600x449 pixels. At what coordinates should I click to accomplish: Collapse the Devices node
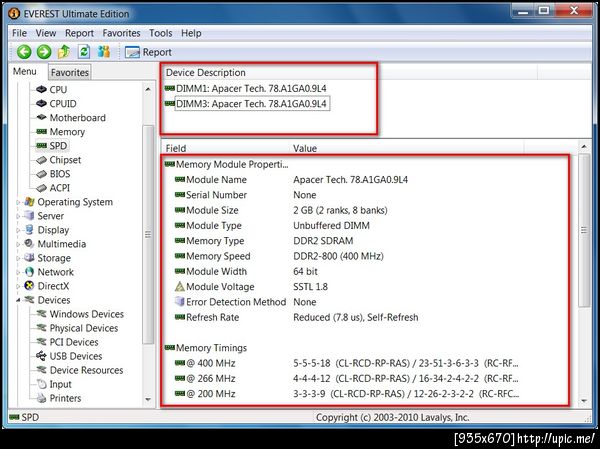18,300
